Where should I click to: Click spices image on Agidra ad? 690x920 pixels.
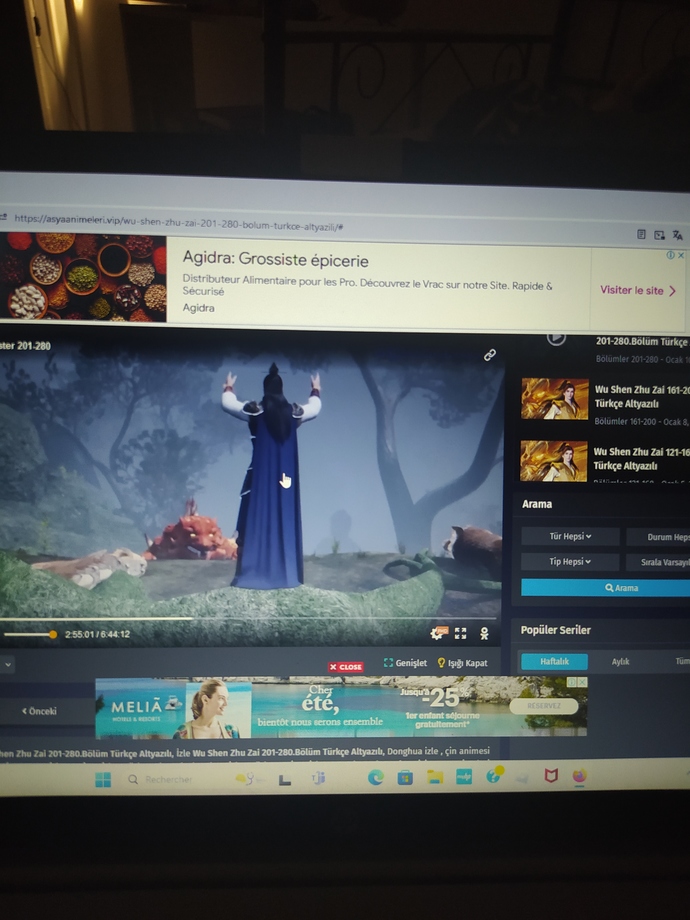(x=83, y=277)
